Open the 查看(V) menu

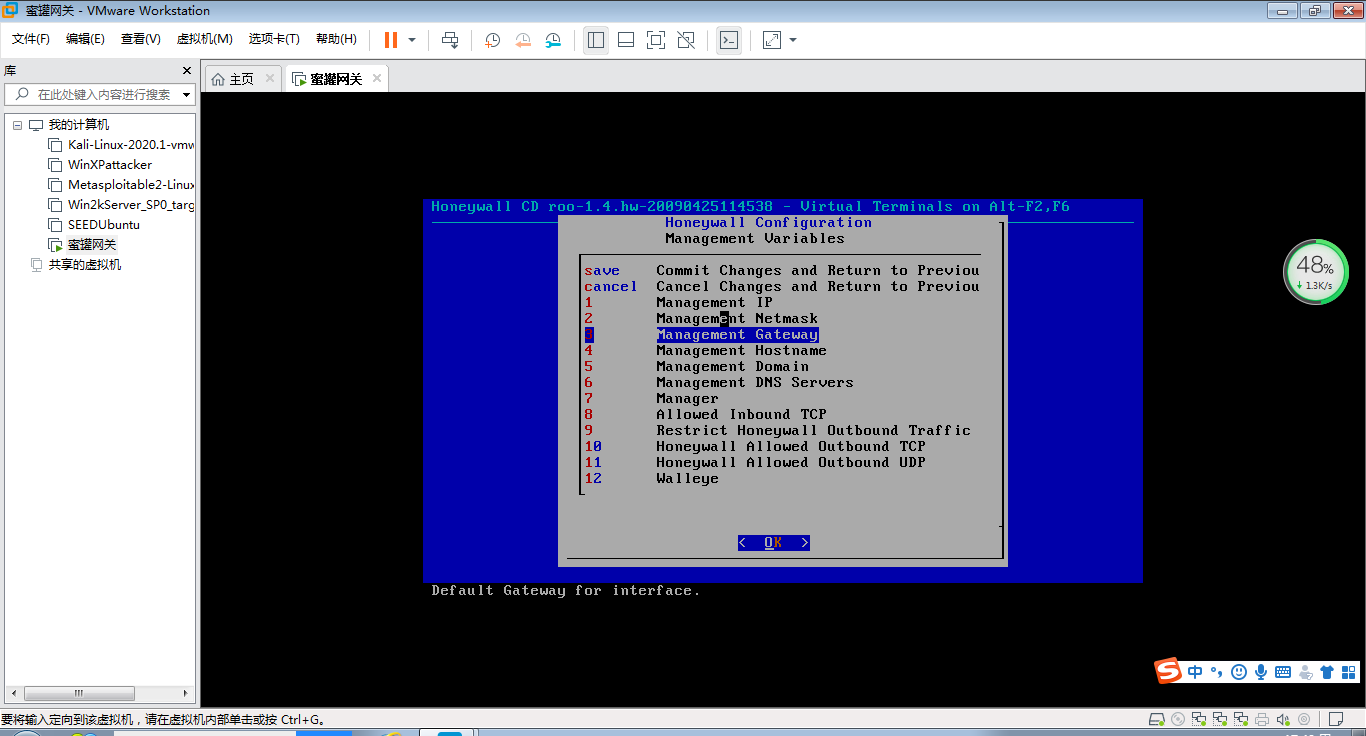click(141, 39)
